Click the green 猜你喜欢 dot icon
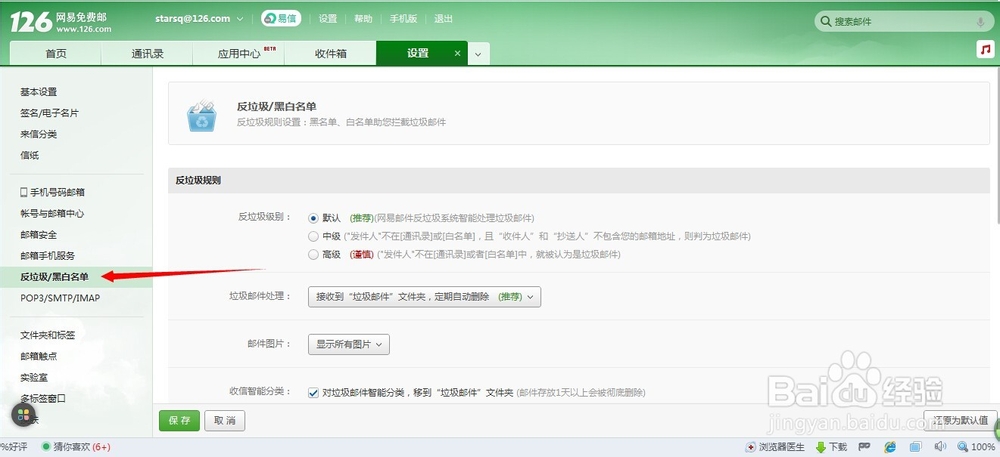The image size is (1000, 457). click(46, 447)
